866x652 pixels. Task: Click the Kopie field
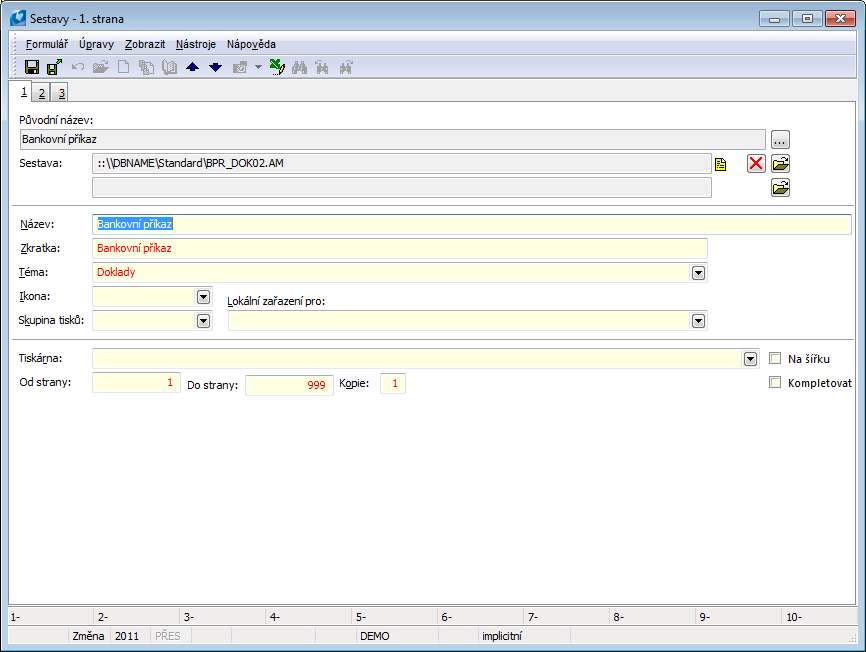[393, 383]
